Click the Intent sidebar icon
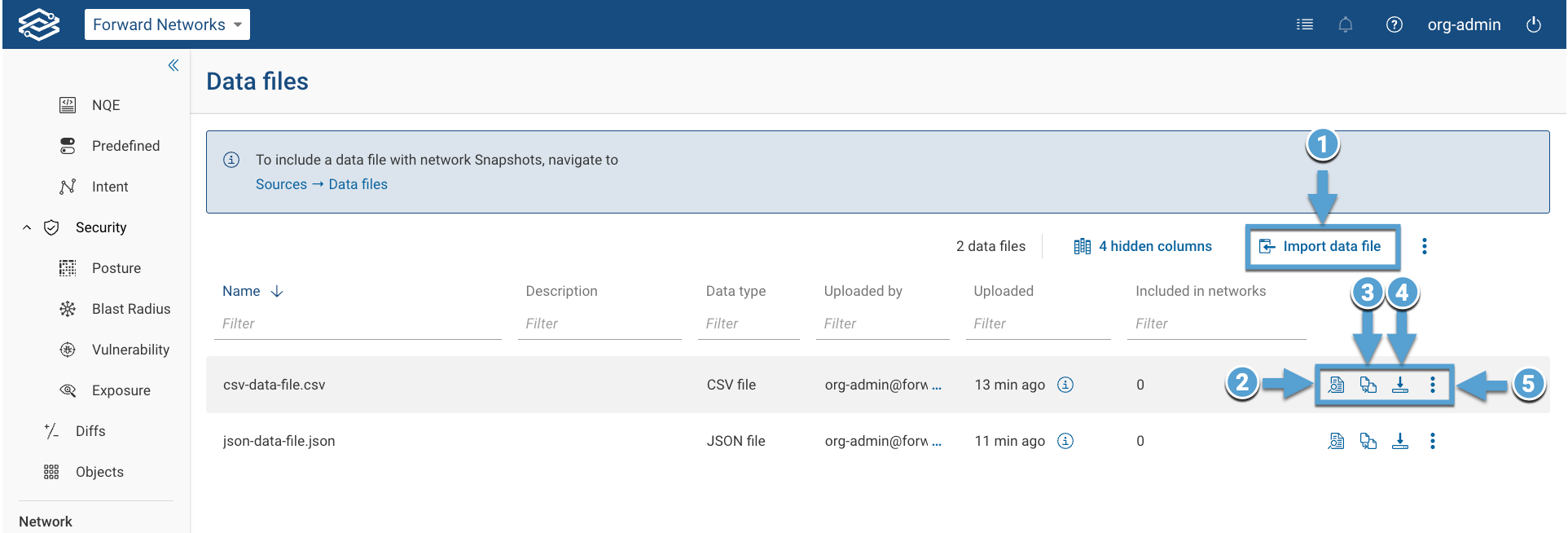Viewport: 1568px width, 533px height. point(68,187)
